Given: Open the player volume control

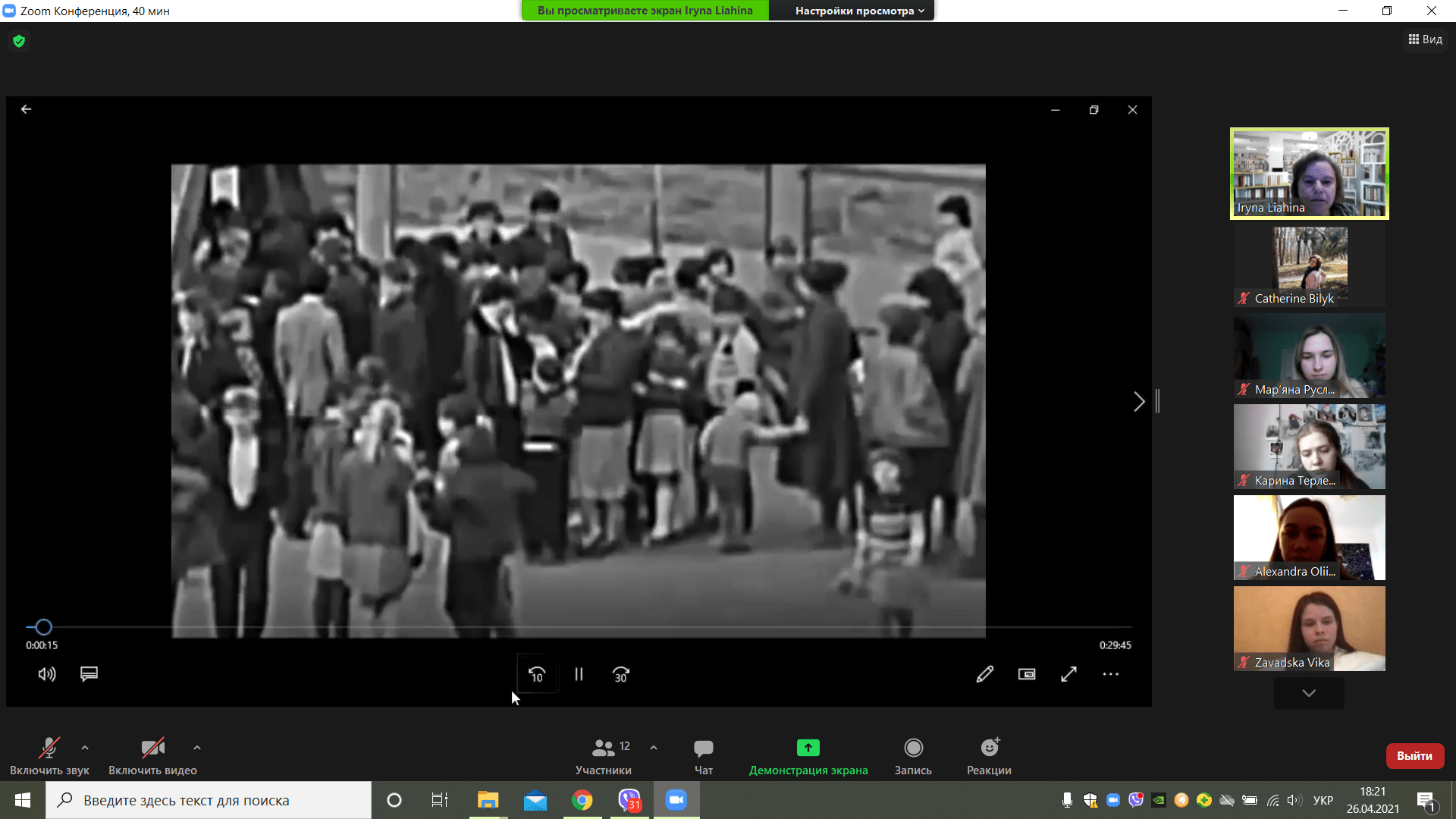Looking at the screenshot, I should (47, 674).
